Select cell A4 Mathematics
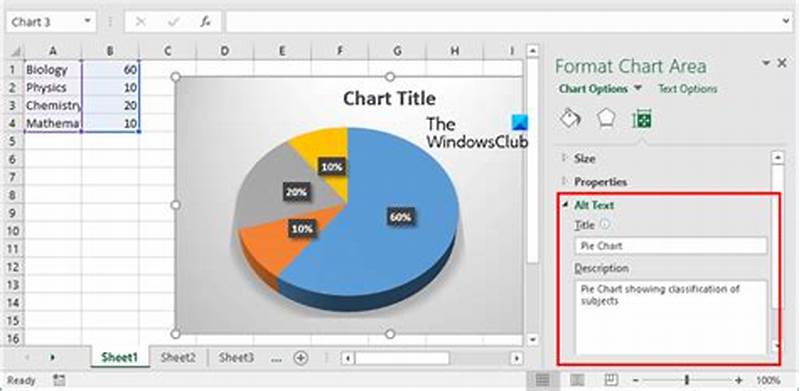Screen dimensions: 800x391 53,123
